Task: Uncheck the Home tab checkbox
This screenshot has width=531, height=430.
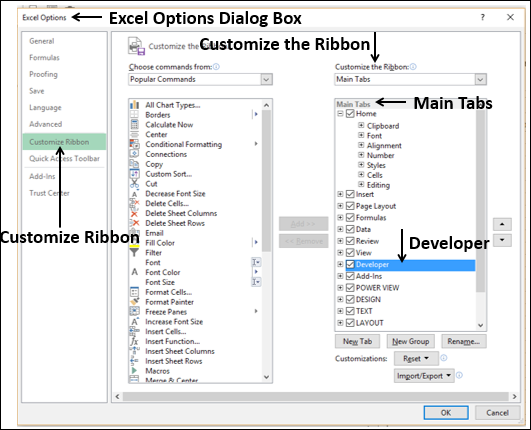Action: (x=350, y=113)
